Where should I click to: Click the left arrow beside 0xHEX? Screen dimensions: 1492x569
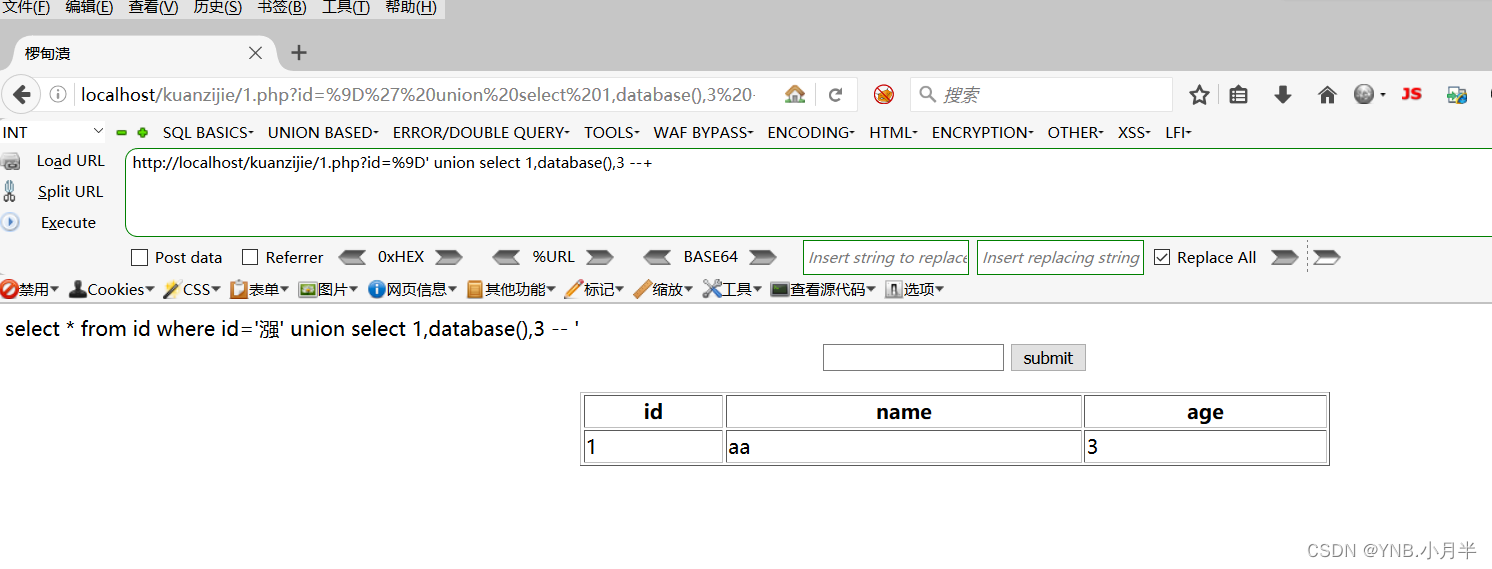[x=352, y=257]
